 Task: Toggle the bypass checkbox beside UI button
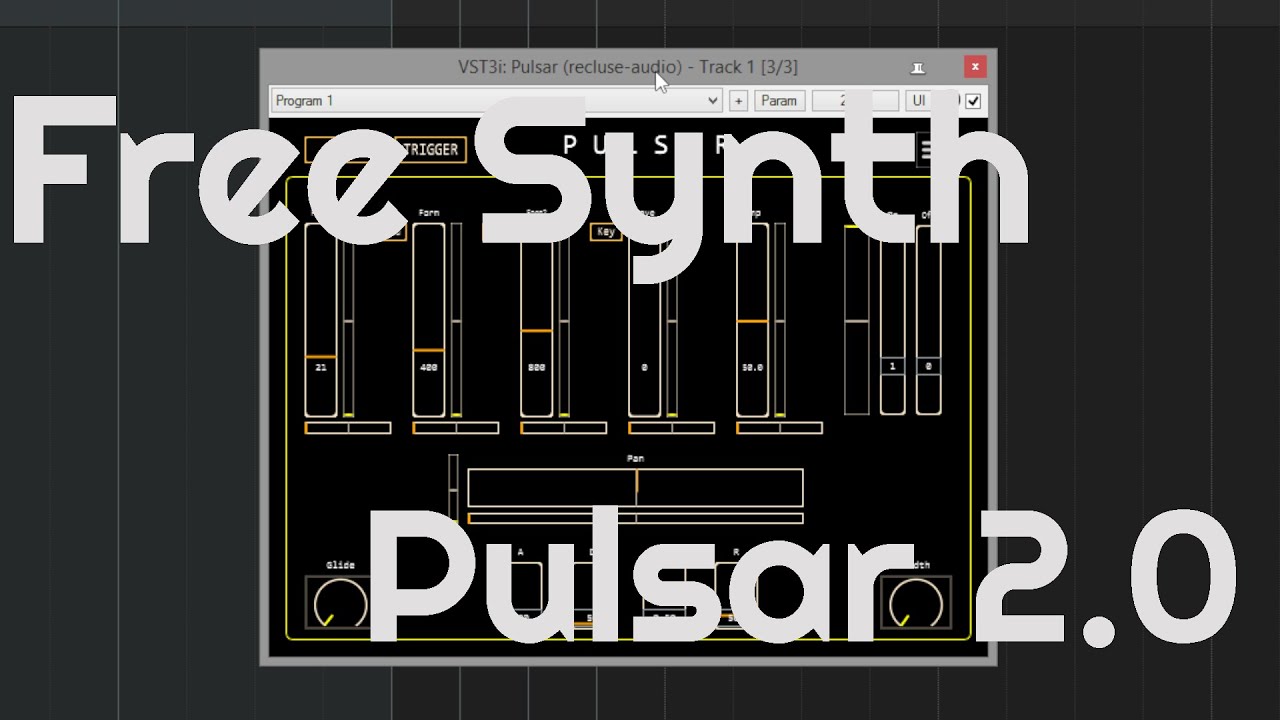(x=973, y=101)
